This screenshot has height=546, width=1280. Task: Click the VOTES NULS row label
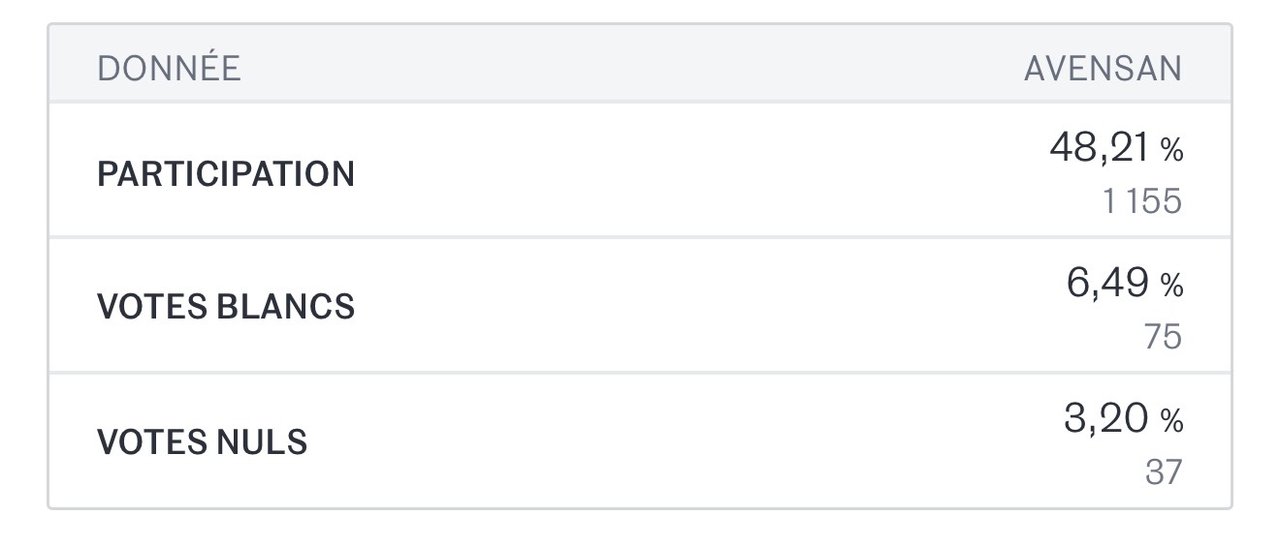[x=202, y=441]
